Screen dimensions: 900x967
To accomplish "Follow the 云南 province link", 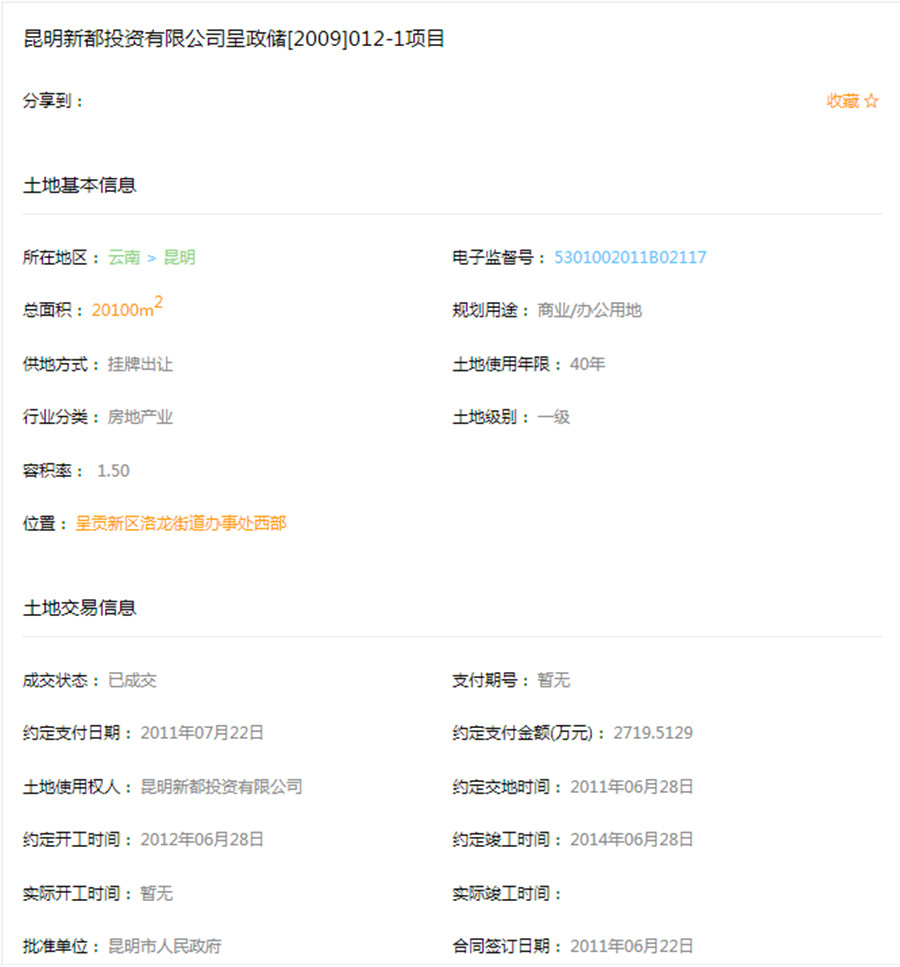I will (x=125, y=257).
